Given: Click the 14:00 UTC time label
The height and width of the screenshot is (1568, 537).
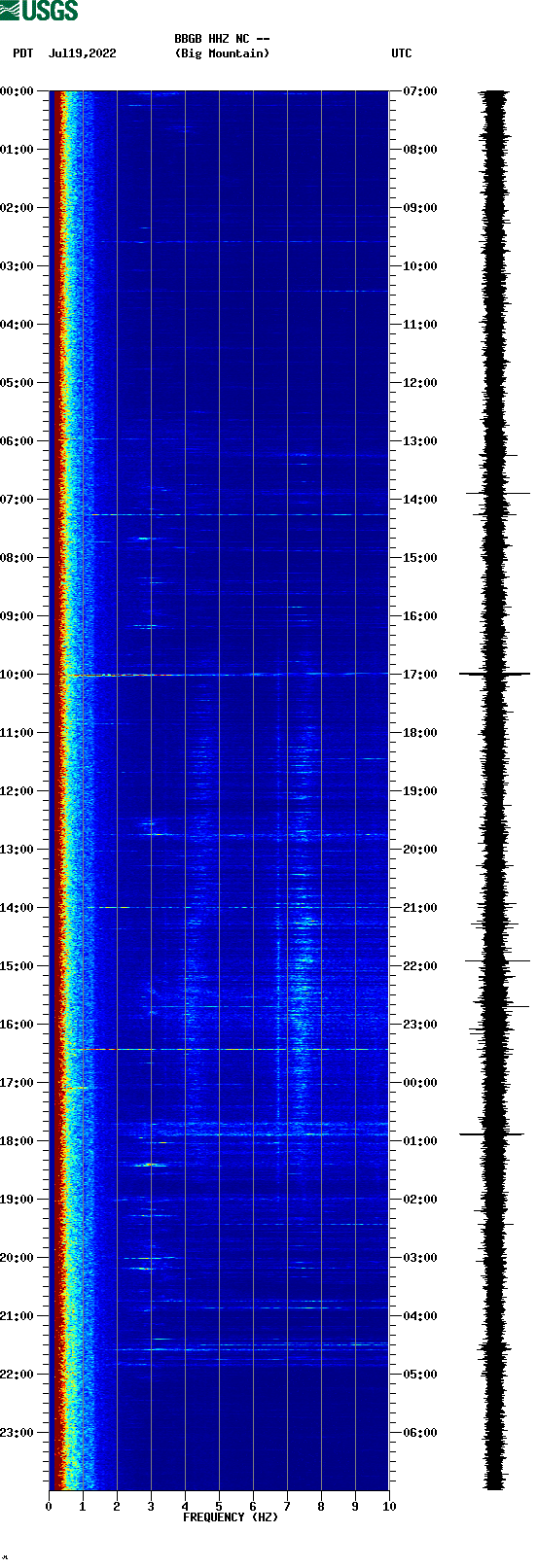Looking at the screenshot, I should tap(420, 500).
